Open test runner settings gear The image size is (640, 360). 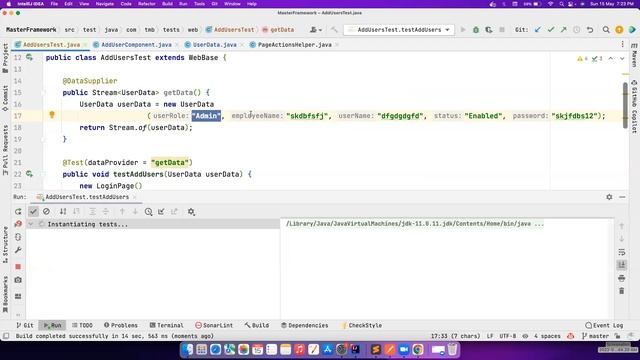click(191, 211)
